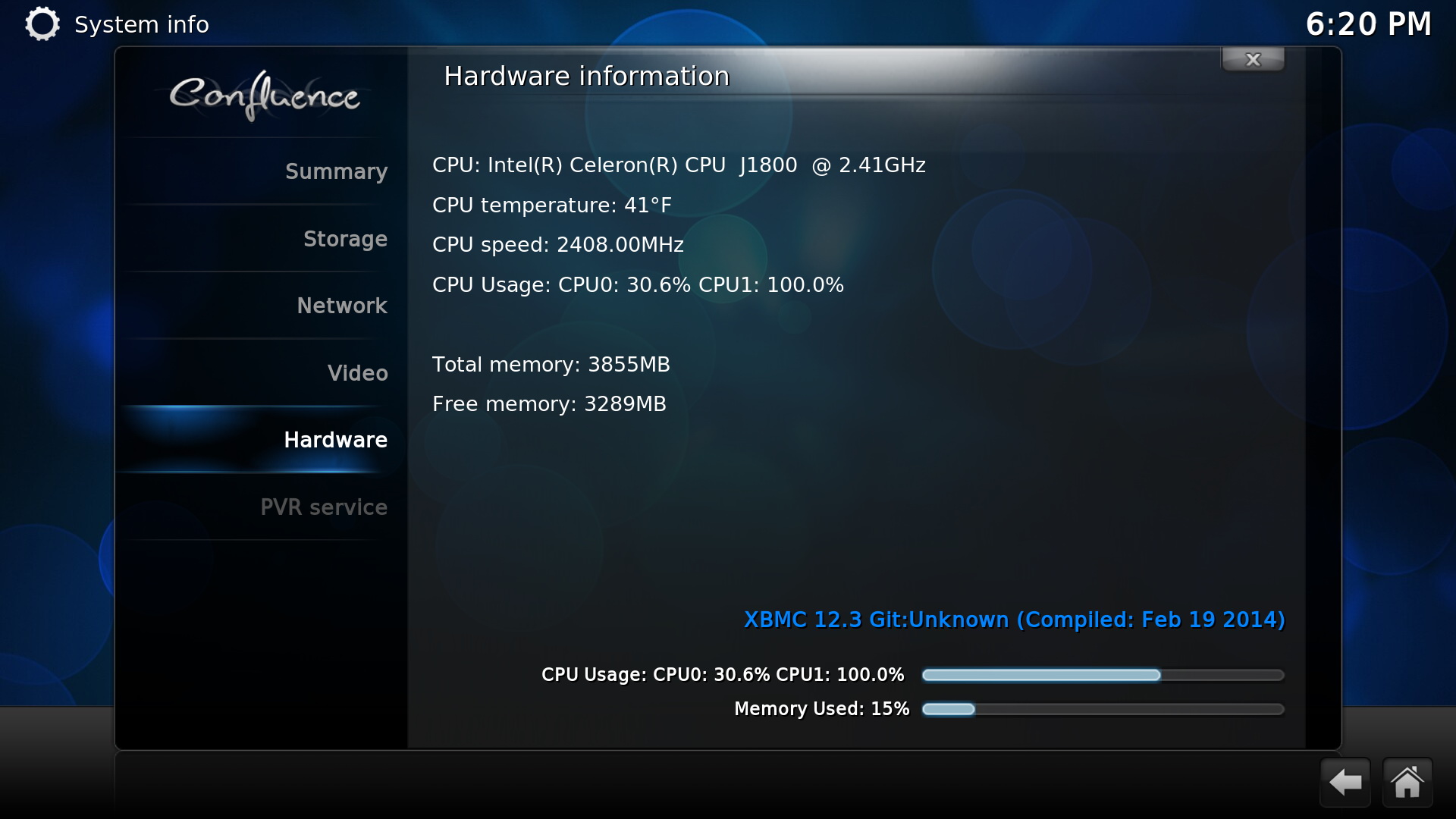Click the XBMC 12.3 version text

coord(1015,620)
